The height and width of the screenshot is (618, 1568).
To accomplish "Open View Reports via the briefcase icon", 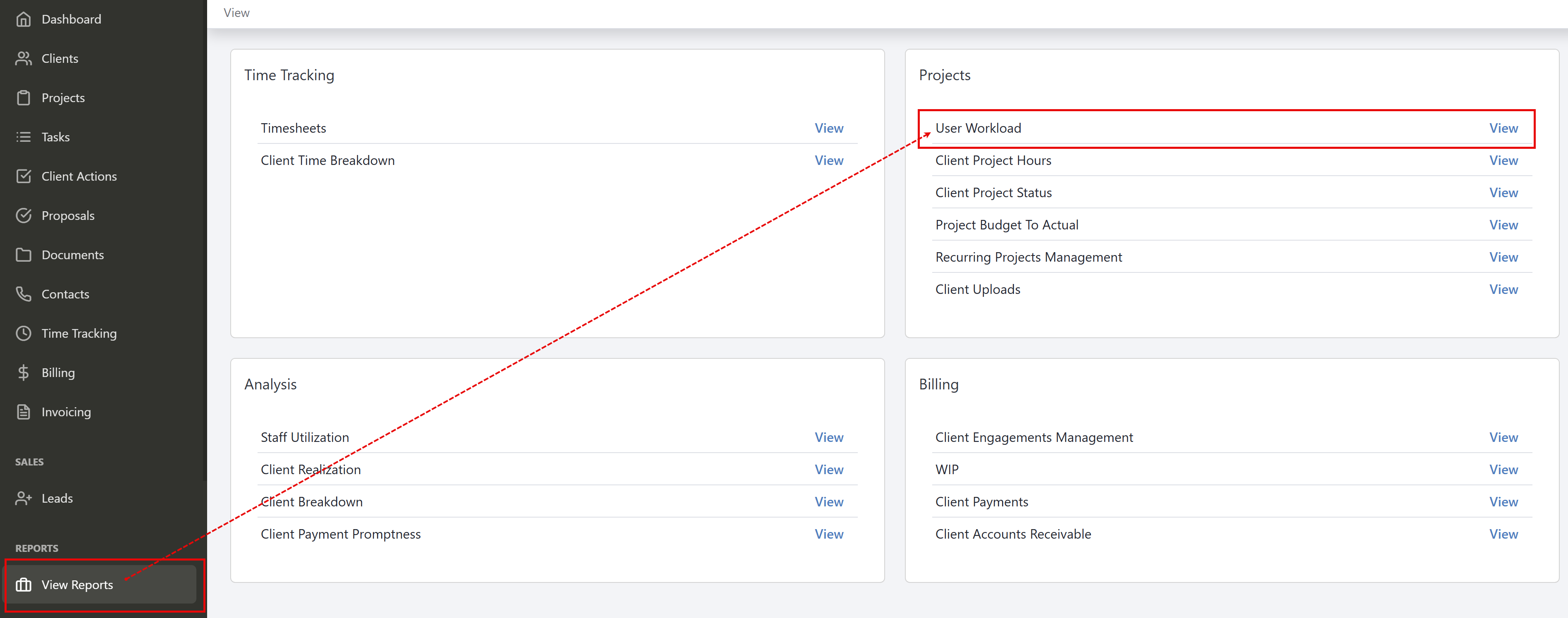I will point(24,585).
